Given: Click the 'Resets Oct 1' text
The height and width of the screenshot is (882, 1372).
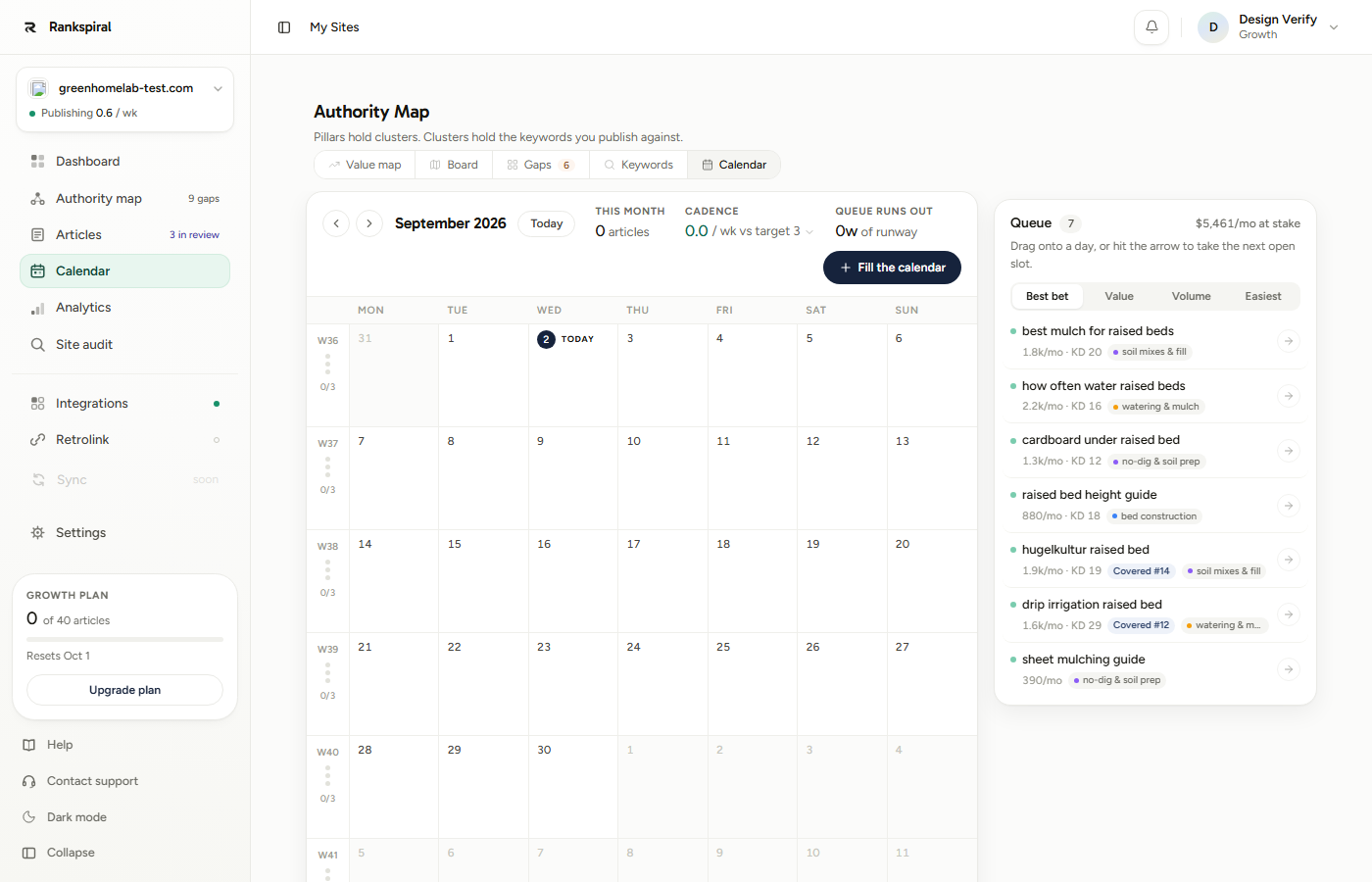Looking at the screenshot, I should [58, 656].
